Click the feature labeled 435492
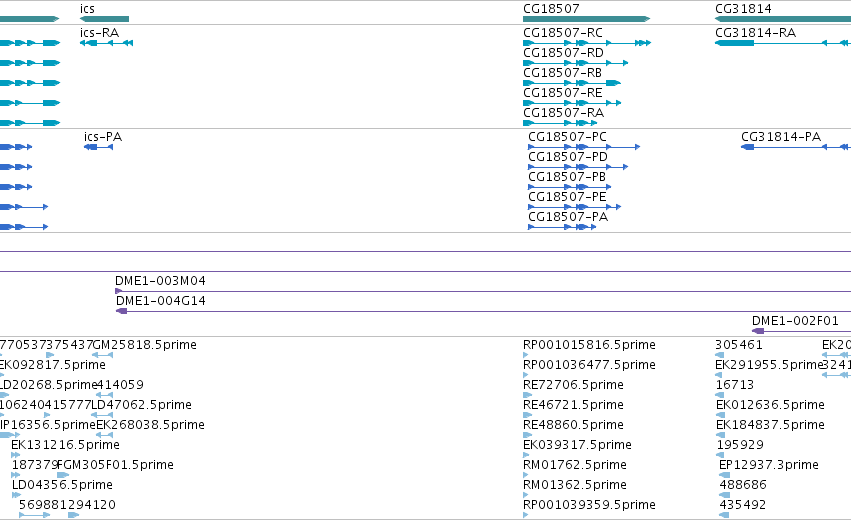Screen dimensions: 851x520 click(x=742, y=505)
